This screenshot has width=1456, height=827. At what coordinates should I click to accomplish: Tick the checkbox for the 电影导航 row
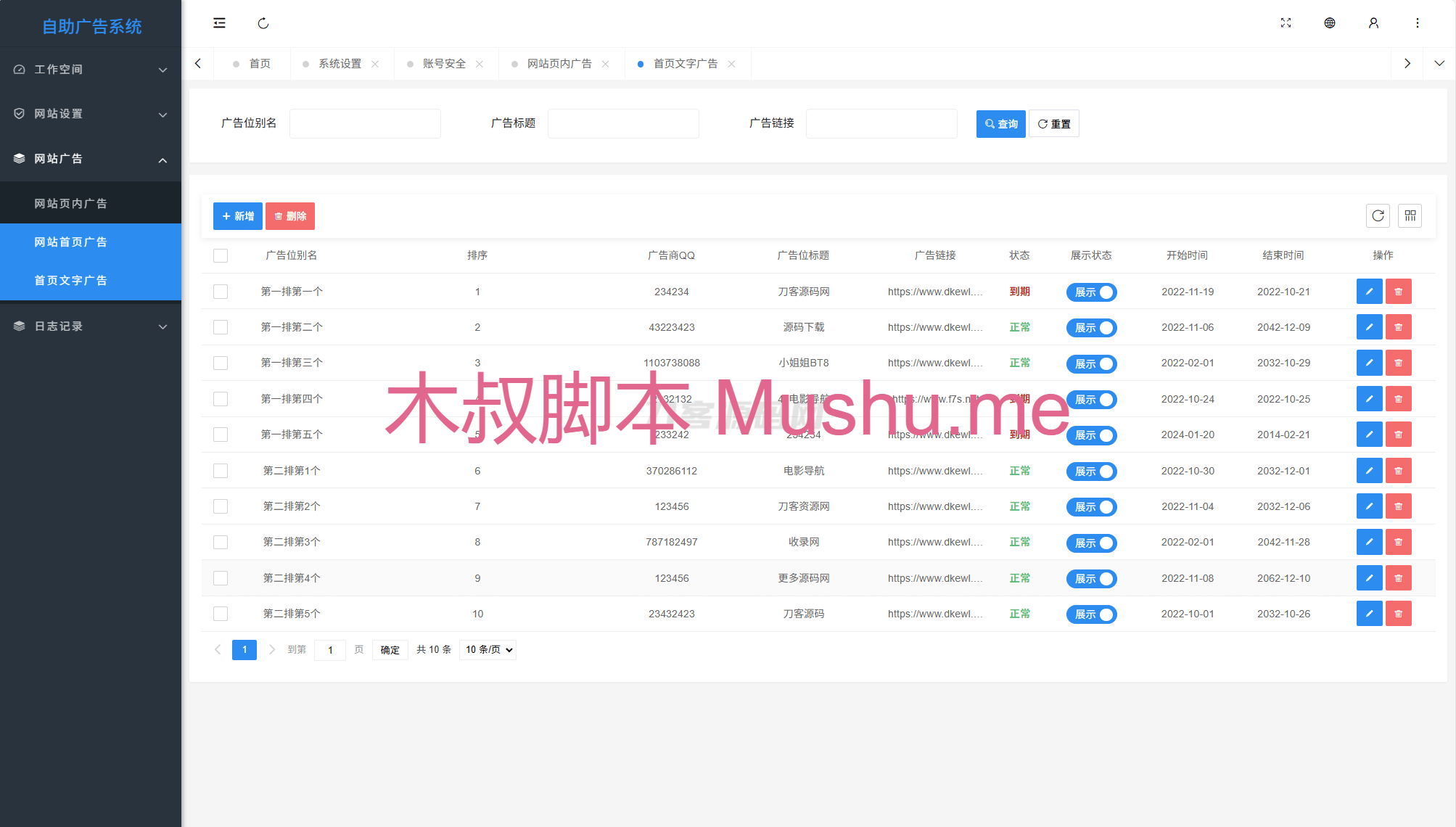click(221, 470)
